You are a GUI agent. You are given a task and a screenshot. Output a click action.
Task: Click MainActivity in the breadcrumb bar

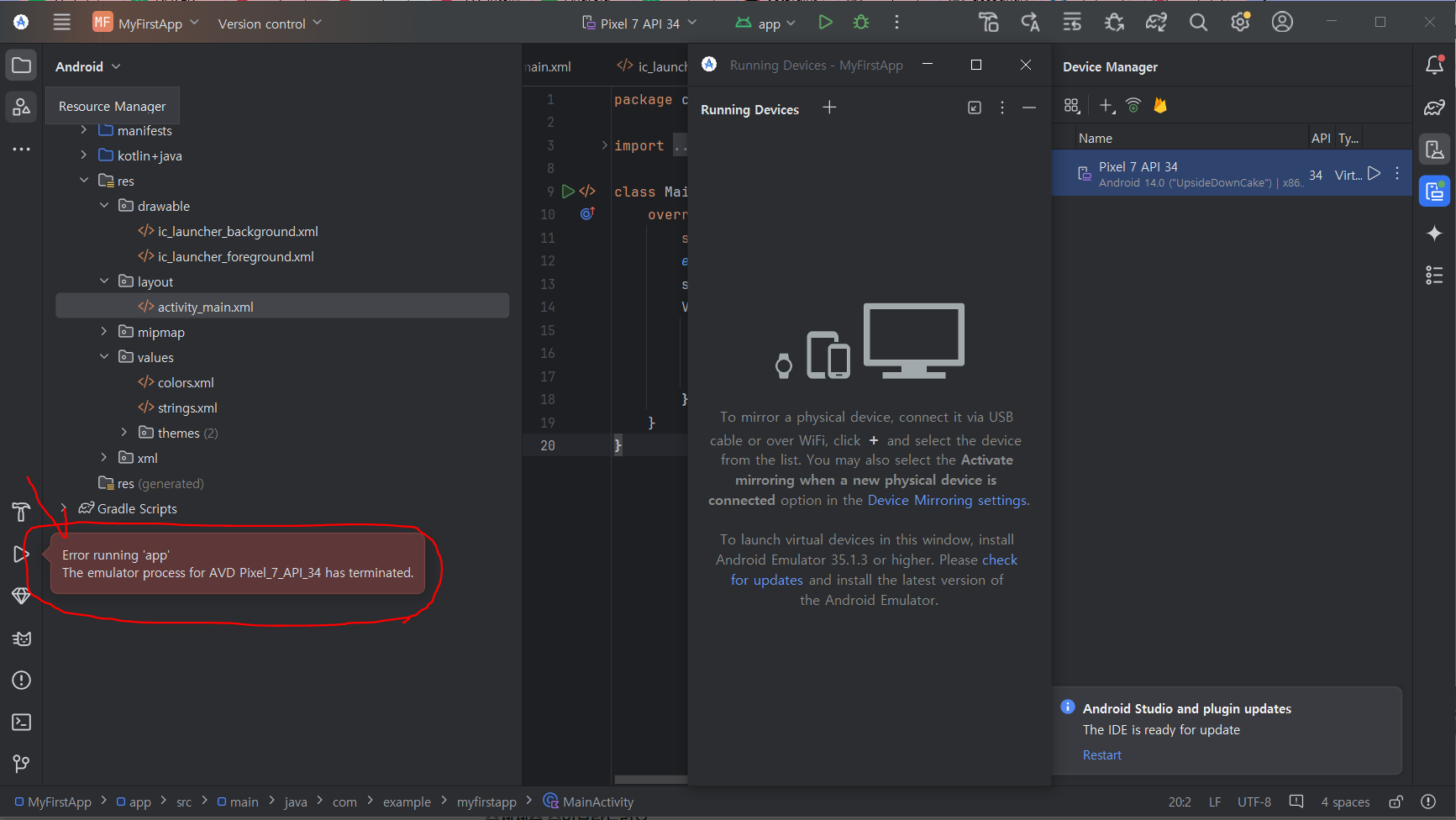588,802
